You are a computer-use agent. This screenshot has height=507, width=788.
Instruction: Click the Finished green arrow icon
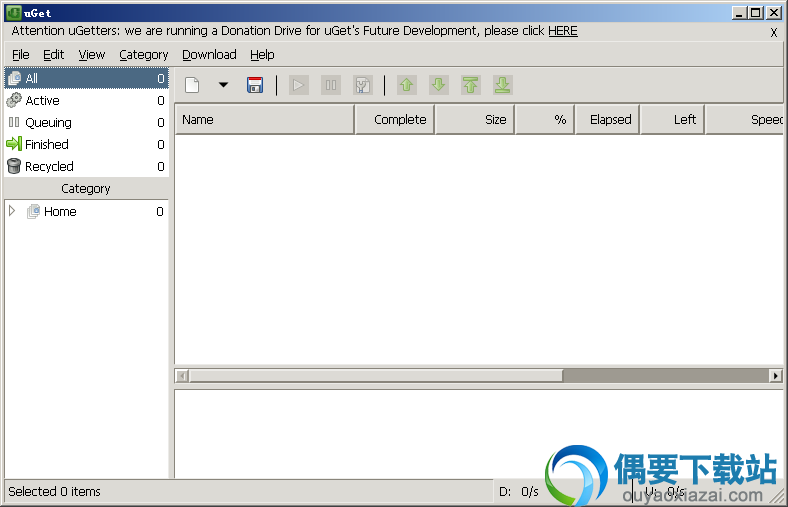tap(14, 144)
